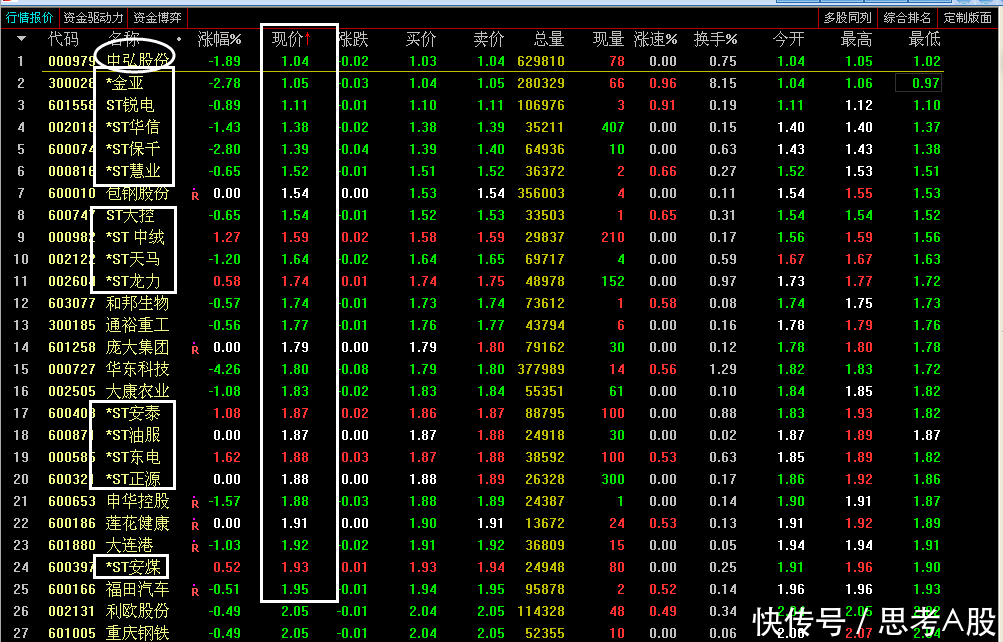Click the 定制版面 button
The width and height of the screenshot is (1003, 642).
(x=968, y=17)
